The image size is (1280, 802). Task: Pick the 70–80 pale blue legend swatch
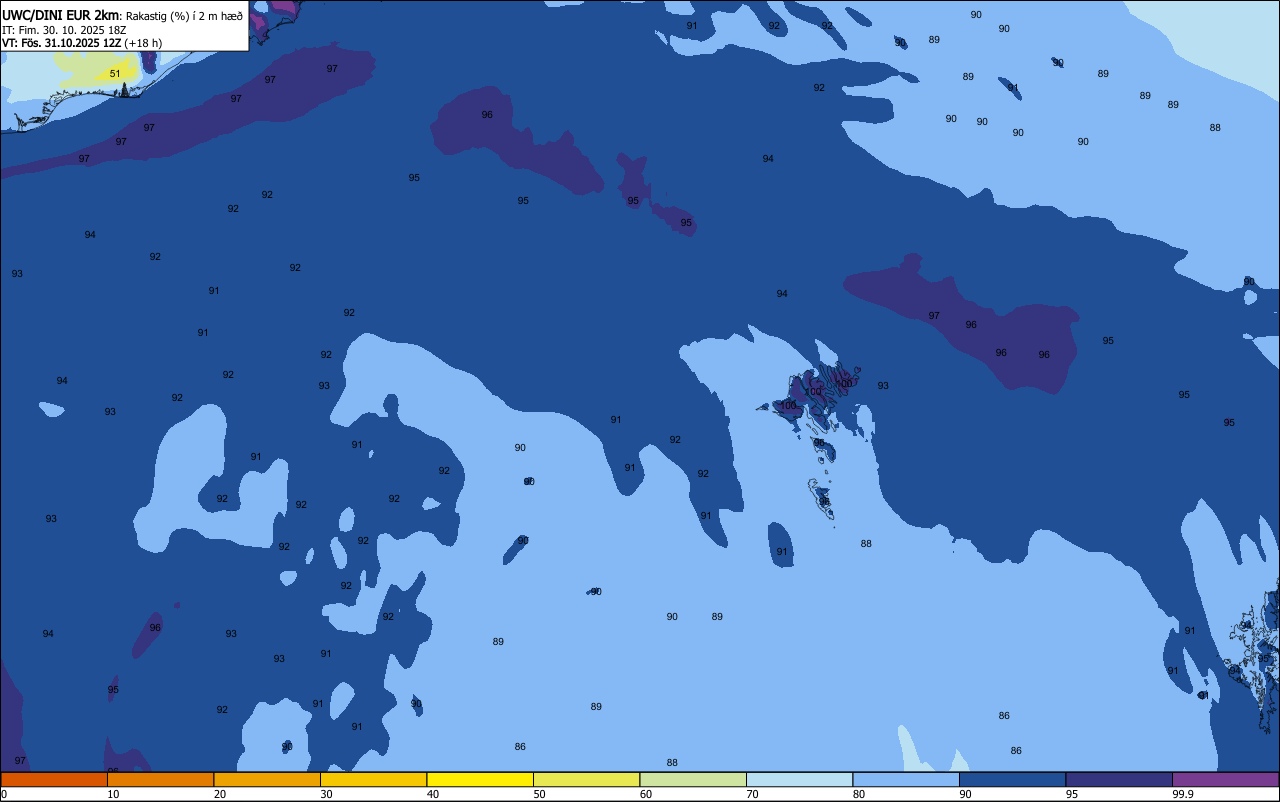pos(799,779)
